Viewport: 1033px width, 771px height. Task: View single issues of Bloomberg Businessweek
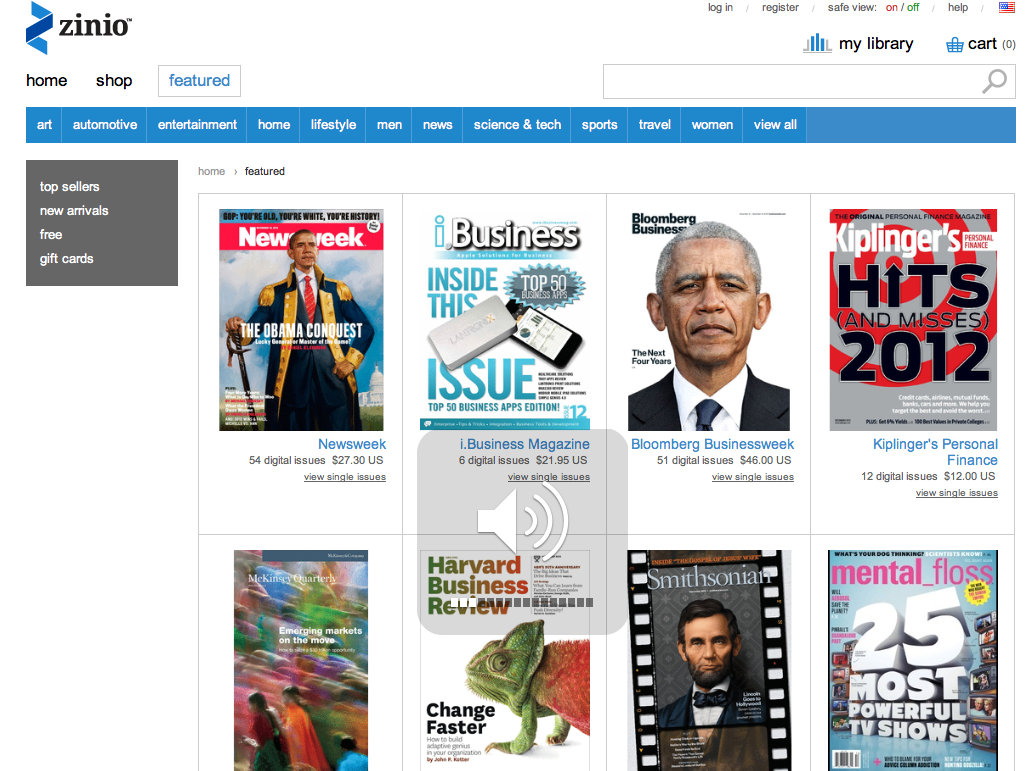click(752, 476)
